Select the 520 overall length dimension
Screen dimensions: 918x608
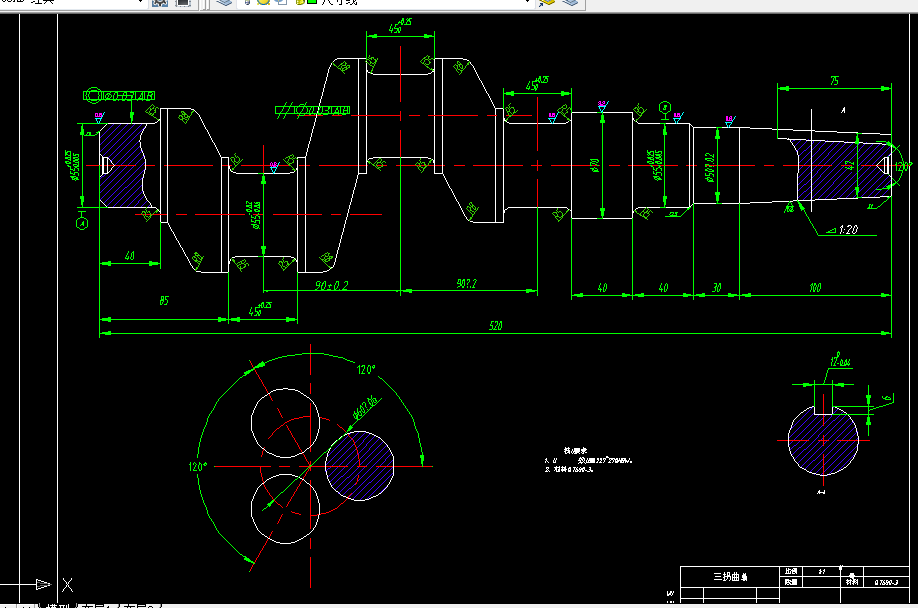click(495, 325)
